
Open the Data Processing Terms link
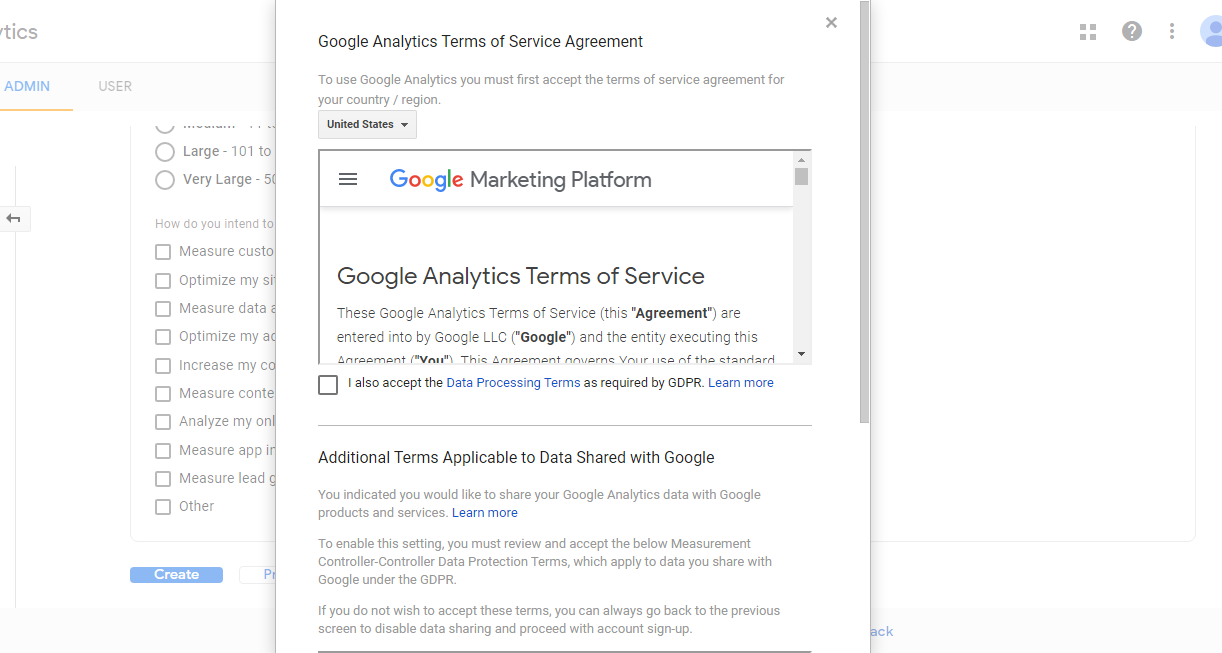tap(513, 383)
